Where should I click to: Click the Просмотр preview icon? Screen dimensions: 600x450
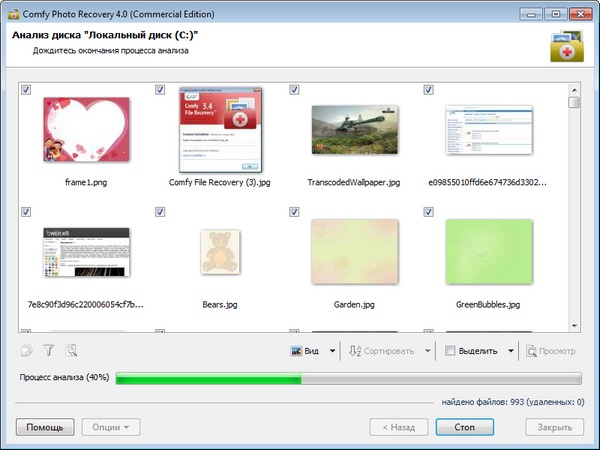532,351
